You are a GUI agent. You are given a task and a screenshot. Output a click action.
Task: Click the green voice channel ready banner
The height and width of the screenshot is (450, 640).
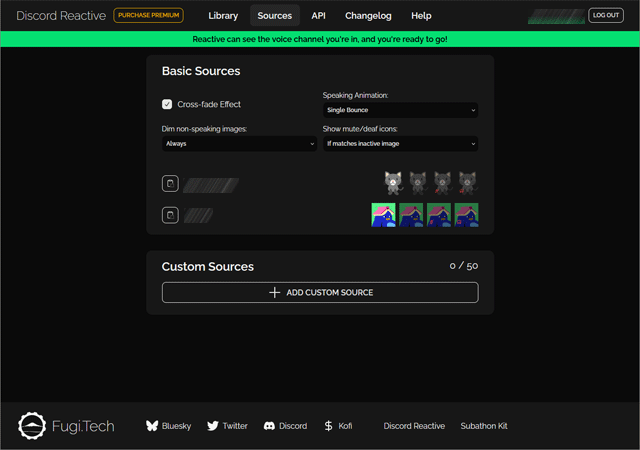click(x=320, y=39)
